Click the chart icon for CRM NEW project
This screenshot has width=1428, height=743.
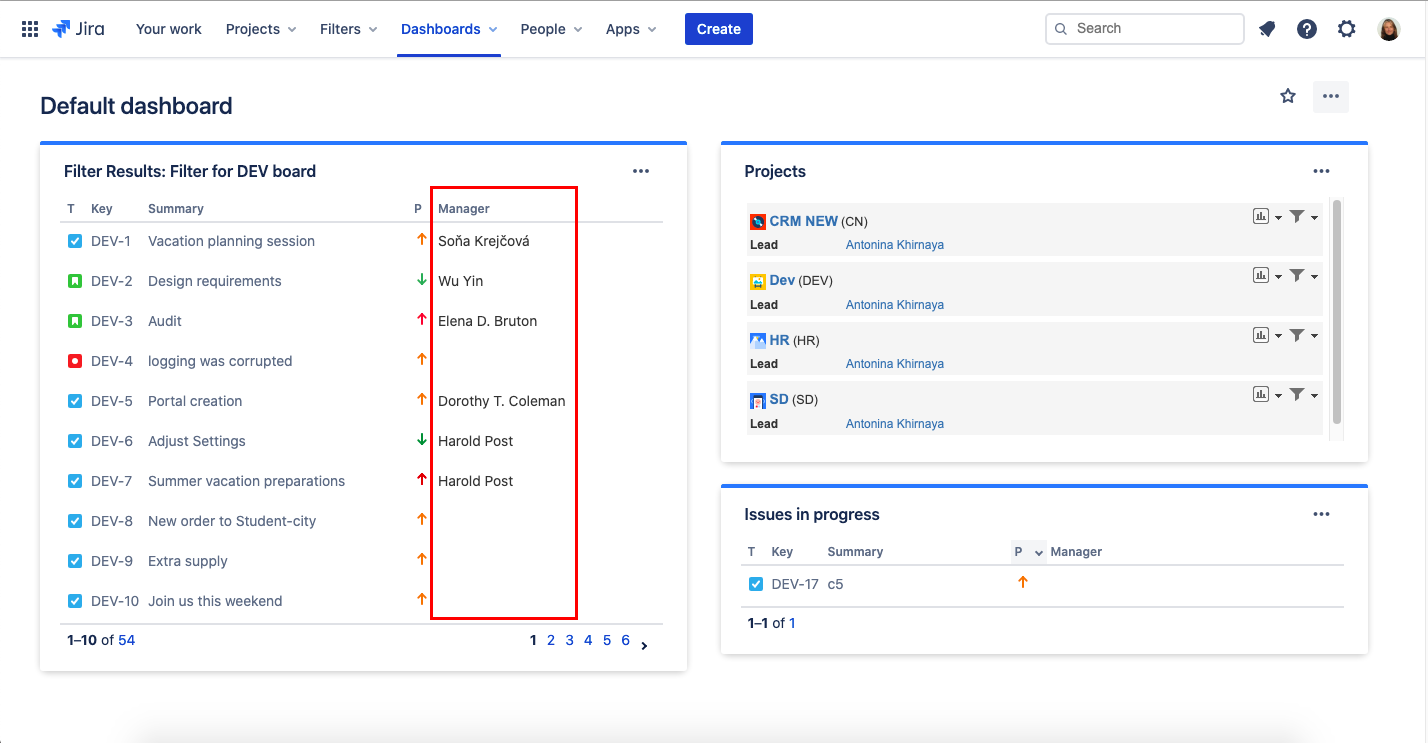coord(1261,216)
